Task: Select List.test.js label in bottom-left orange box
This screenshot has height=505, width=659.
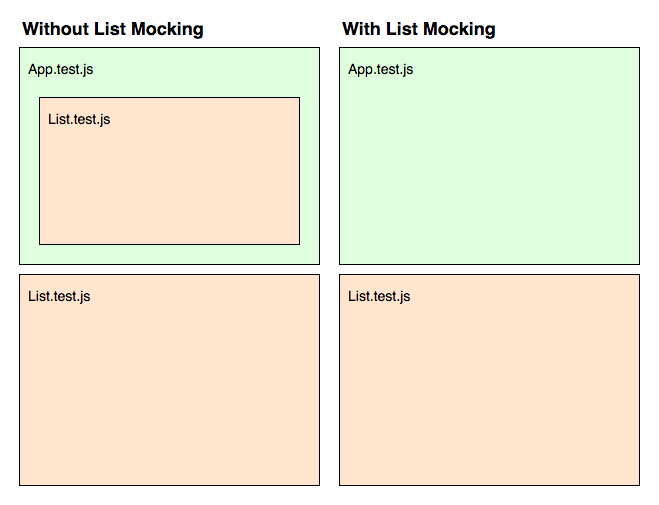Action: (59, 296)
